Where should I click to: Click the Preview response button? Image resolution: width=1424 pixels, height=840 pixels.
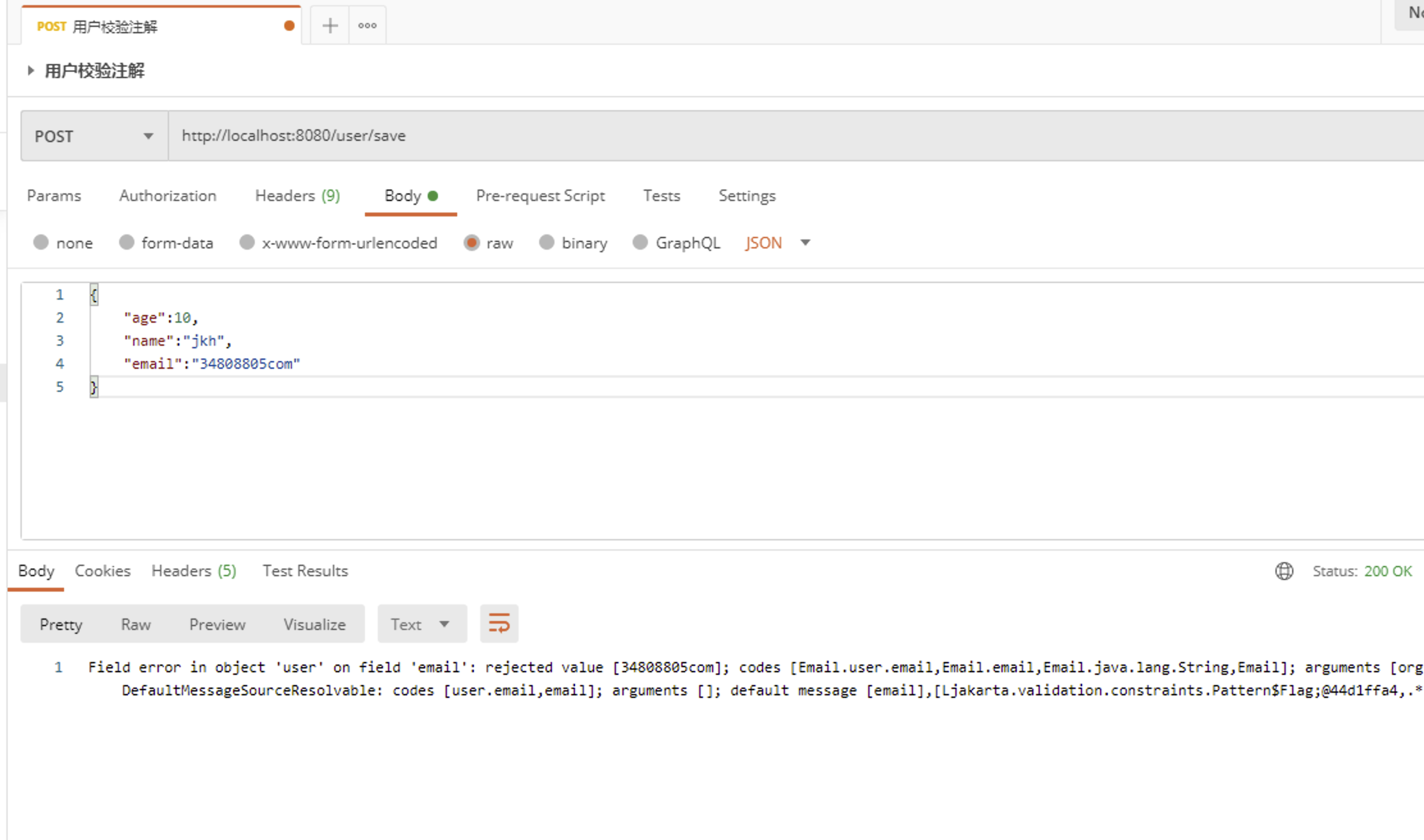pos(217,624)
